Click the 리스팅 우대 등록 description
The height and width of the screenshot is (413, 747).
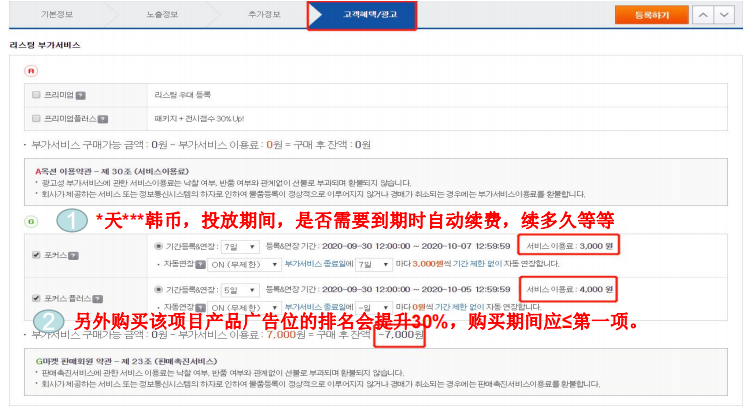(182, 95)
